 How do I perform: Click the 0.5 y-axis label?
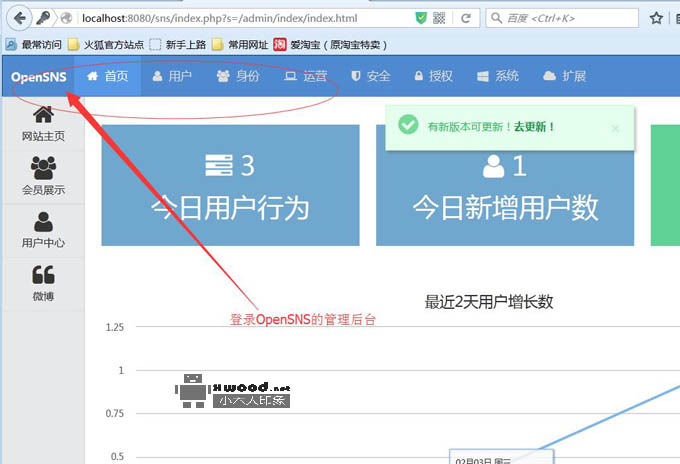[x=117, y=457]
